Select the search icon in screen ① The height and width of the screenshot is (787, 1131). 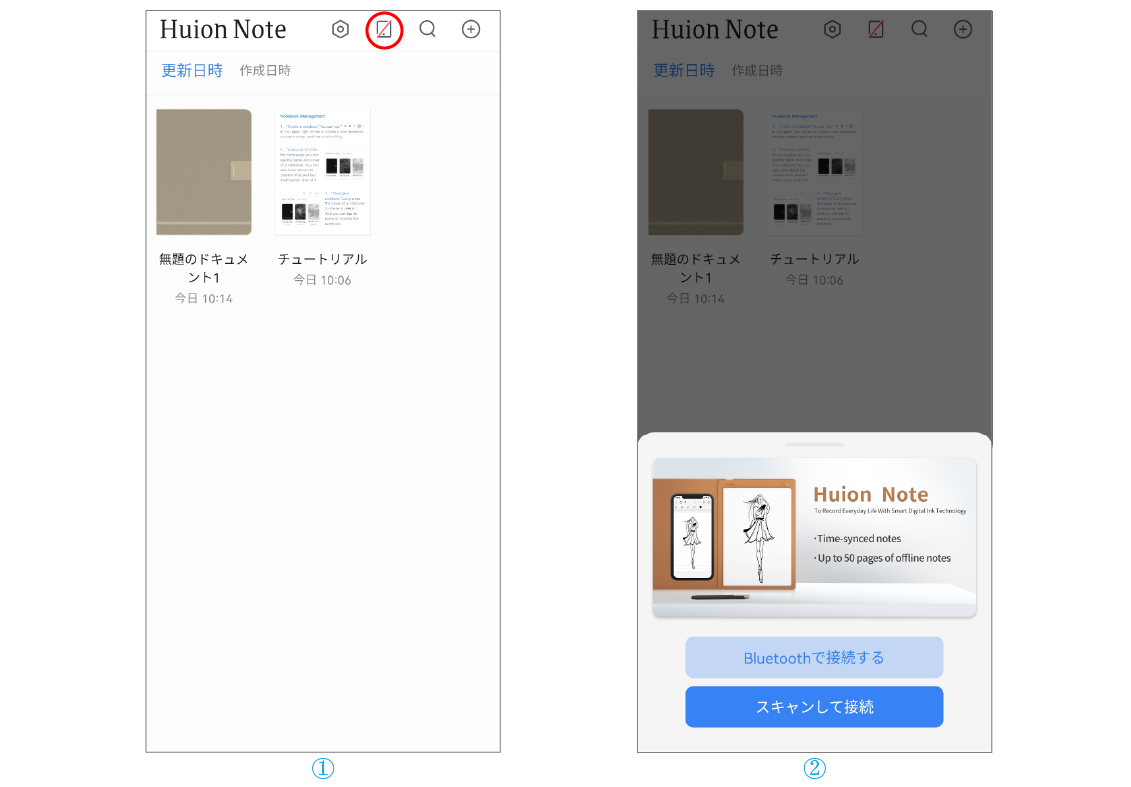point(427,29)
